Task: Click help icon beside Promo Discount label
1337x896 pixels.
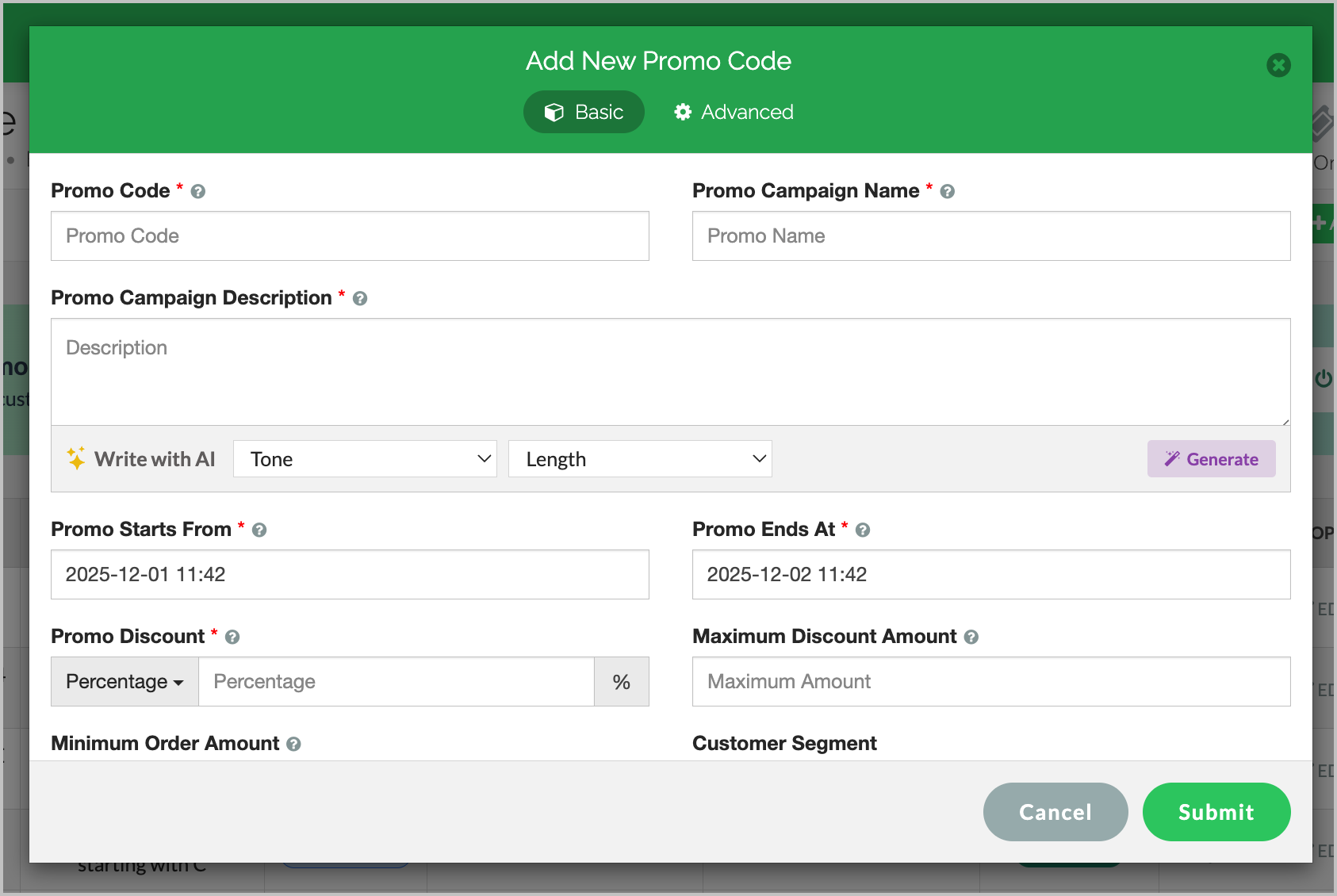Action: 232,638
